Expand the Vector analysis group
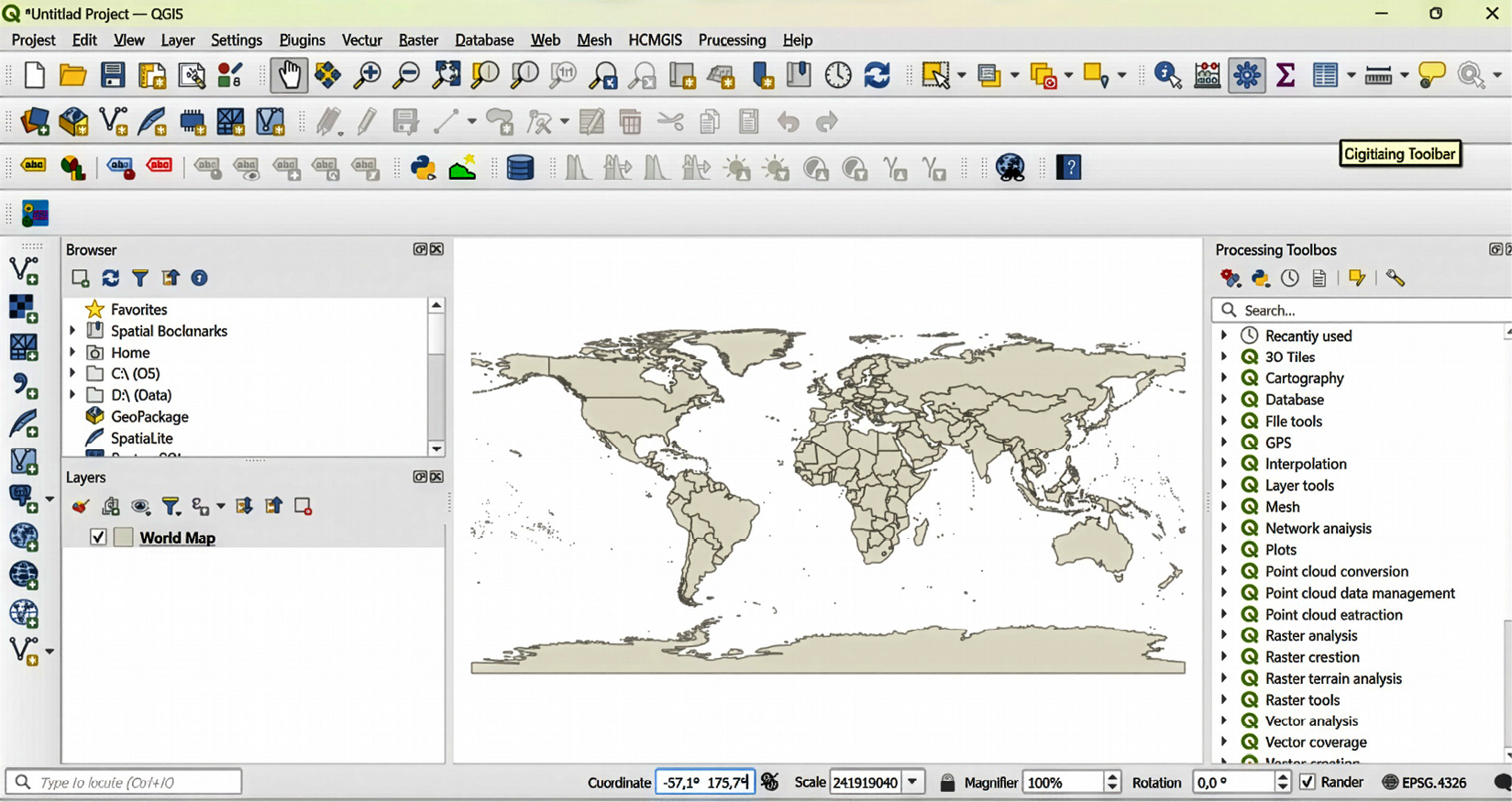The image size is (1512, 802). coord(1224,720)
